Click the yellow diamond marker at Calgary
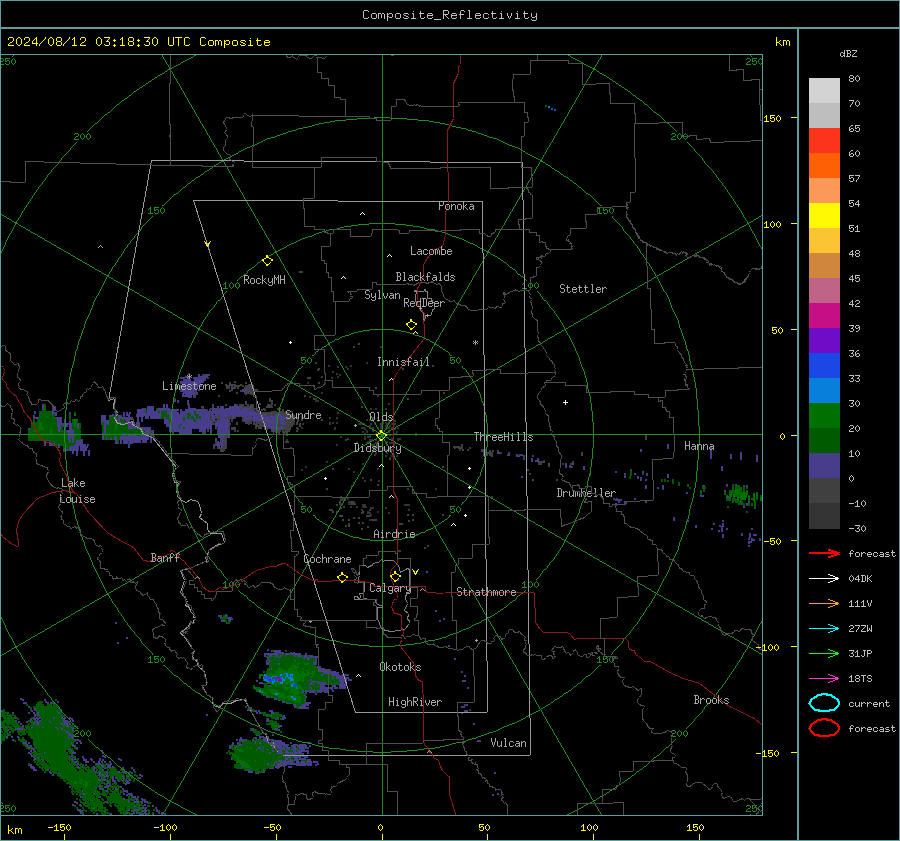 click(395, 576)
